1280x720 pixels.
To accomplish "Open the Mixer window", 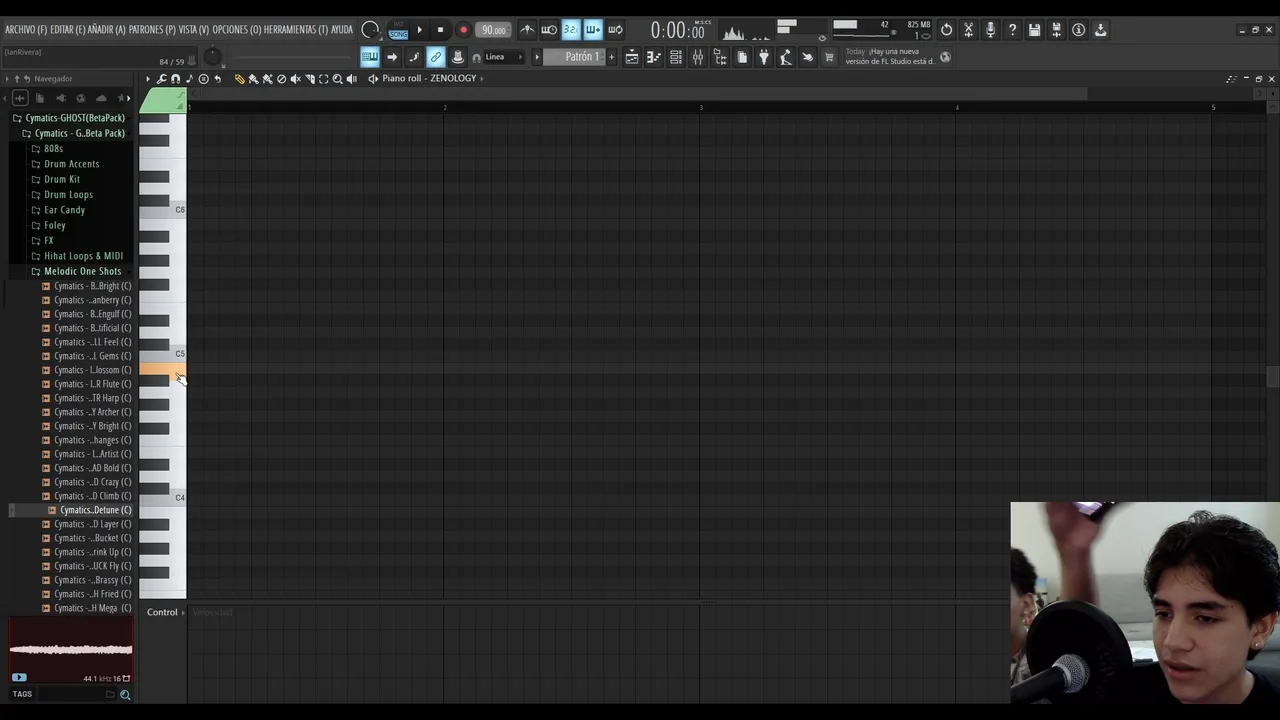I will (x=698, y=57).
